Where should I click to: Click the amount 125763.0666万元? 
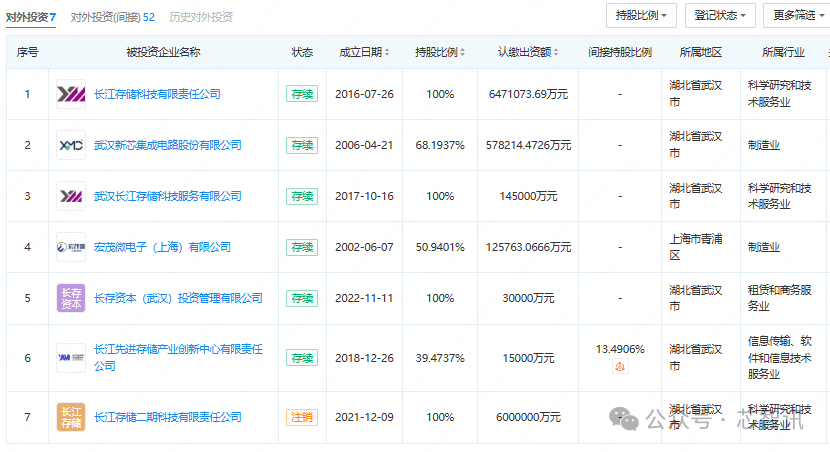pos(528,247)
